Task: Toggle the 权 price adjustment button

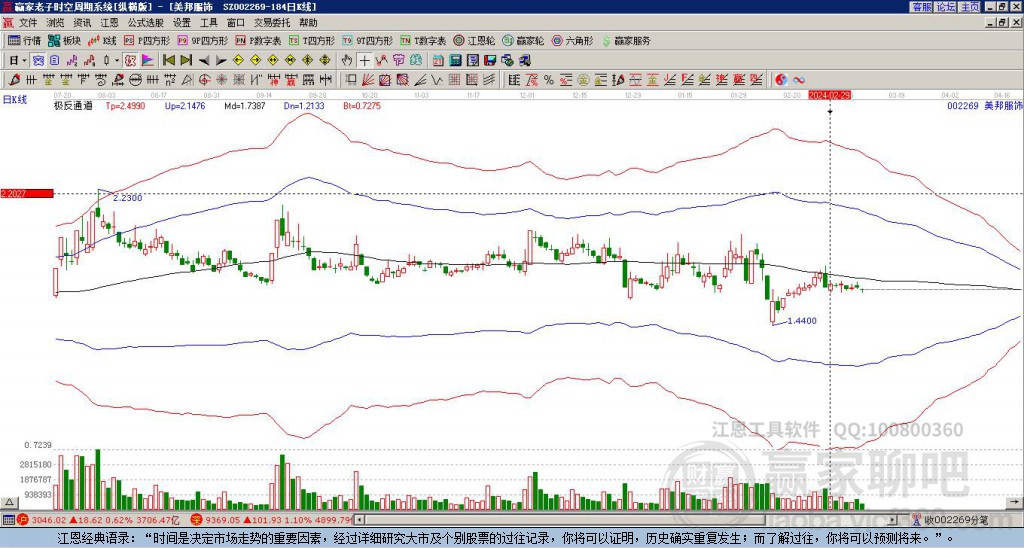Action: [x=131, y=61]
